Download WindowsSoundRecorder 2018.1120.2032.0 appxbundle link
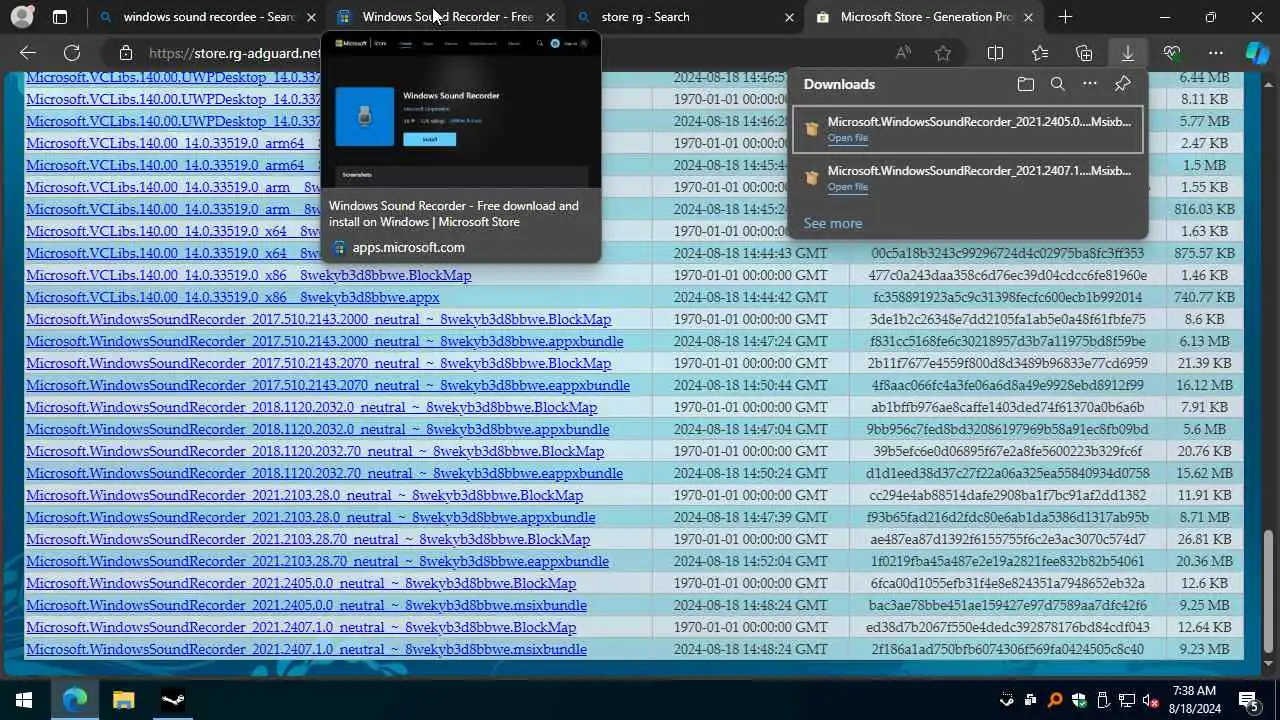1280x720 pixels. pos(317,429)
